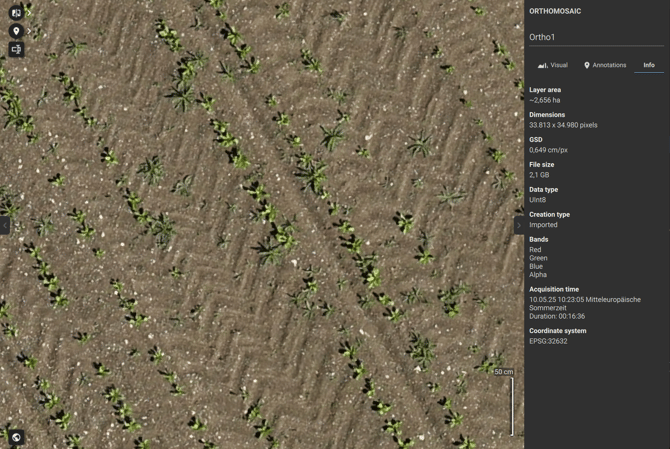Click the third tool icon in the left stack
This screenshot has width=670, height=449.
click(16, 49)
